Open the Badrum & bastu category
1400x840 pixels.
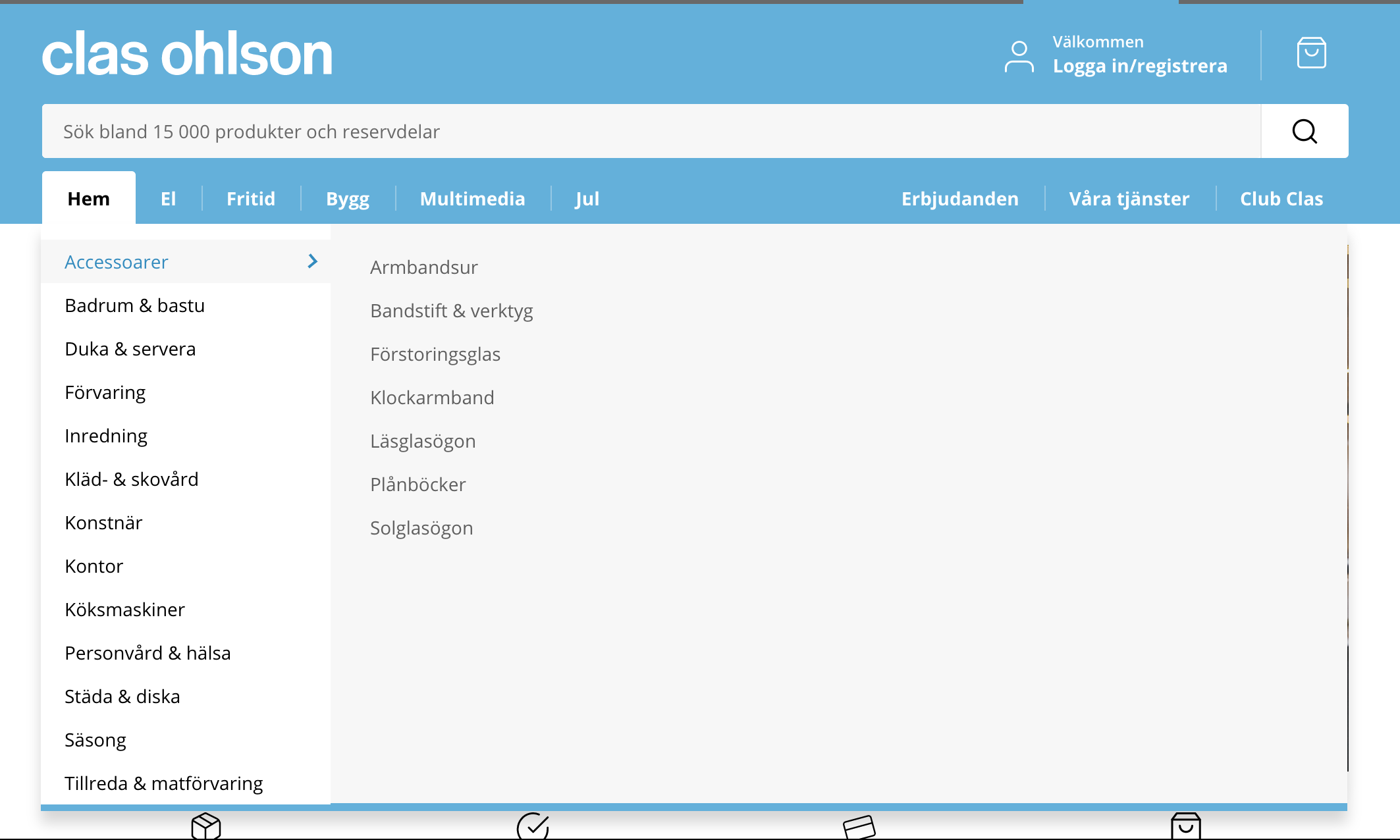coord(135,305)
